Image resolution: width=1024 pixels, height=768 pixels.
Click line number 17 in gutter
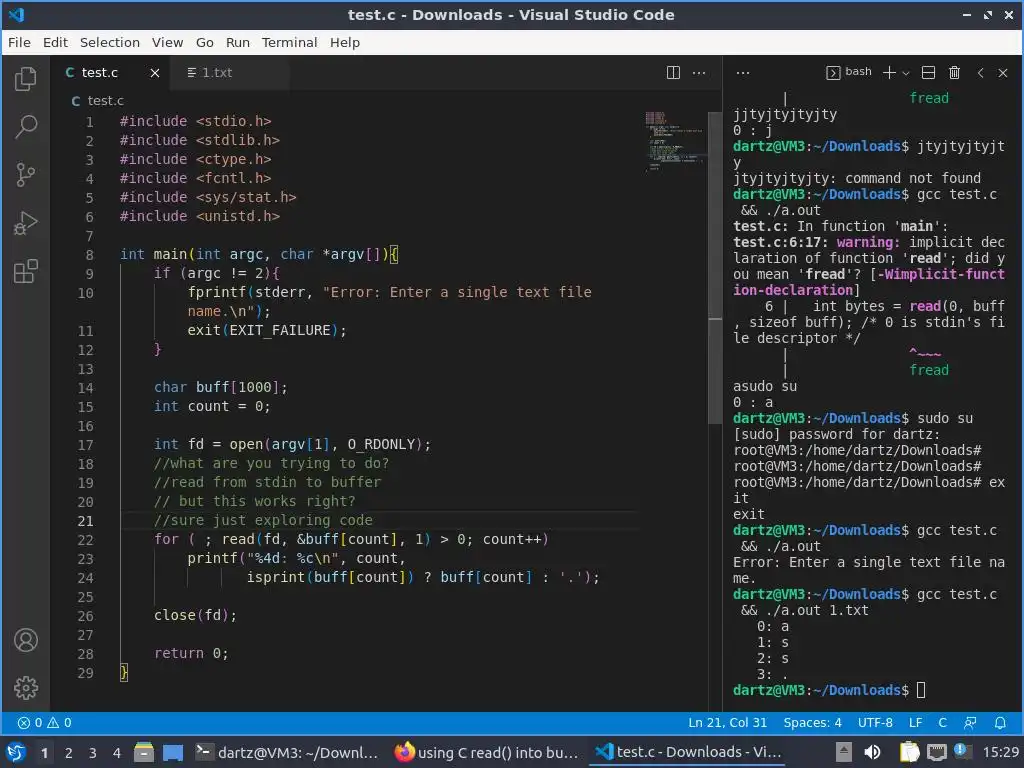86,445
